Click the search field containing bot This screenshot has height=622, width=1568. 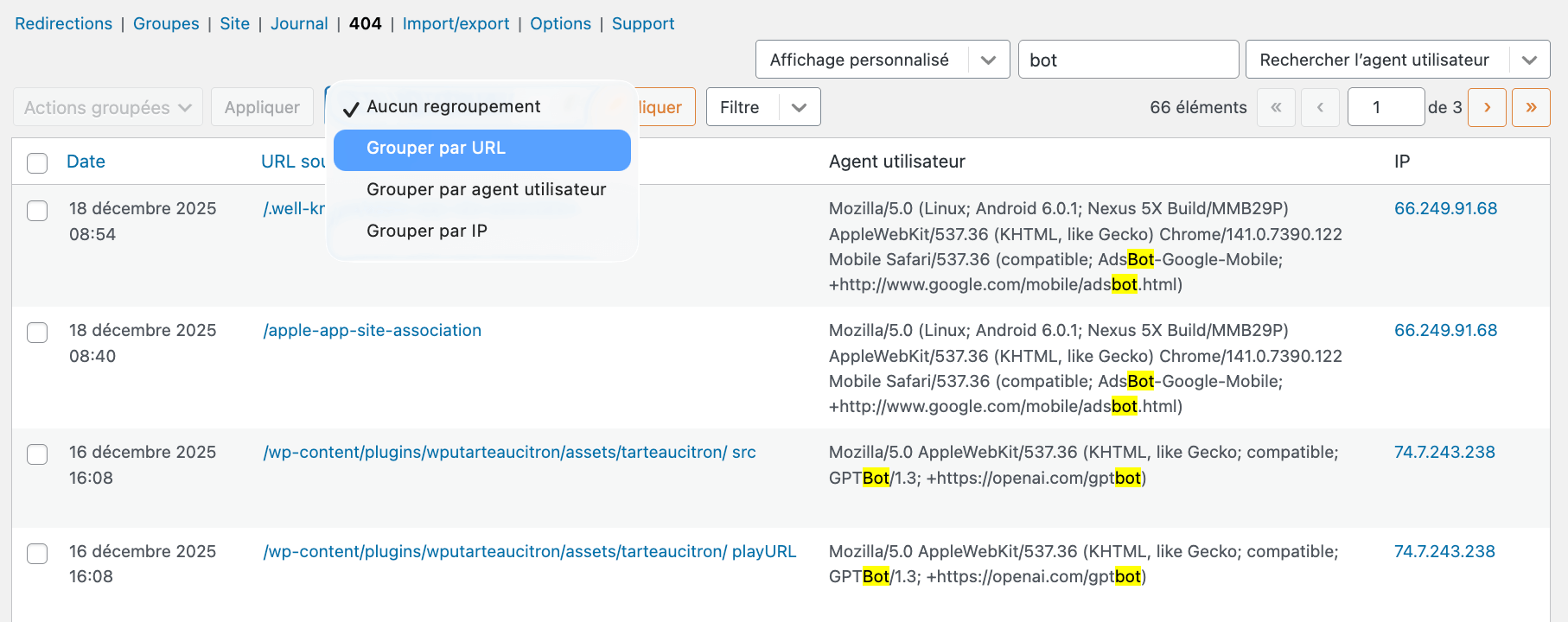pos(1127,60)
